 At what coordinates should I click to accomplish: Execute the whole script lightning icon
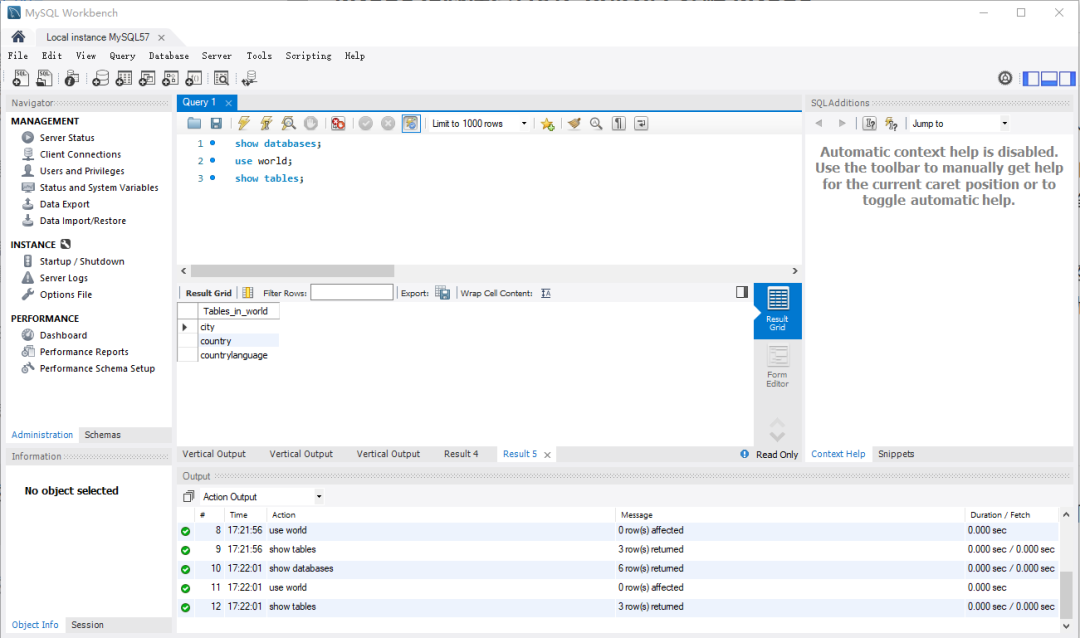(244, 123)
